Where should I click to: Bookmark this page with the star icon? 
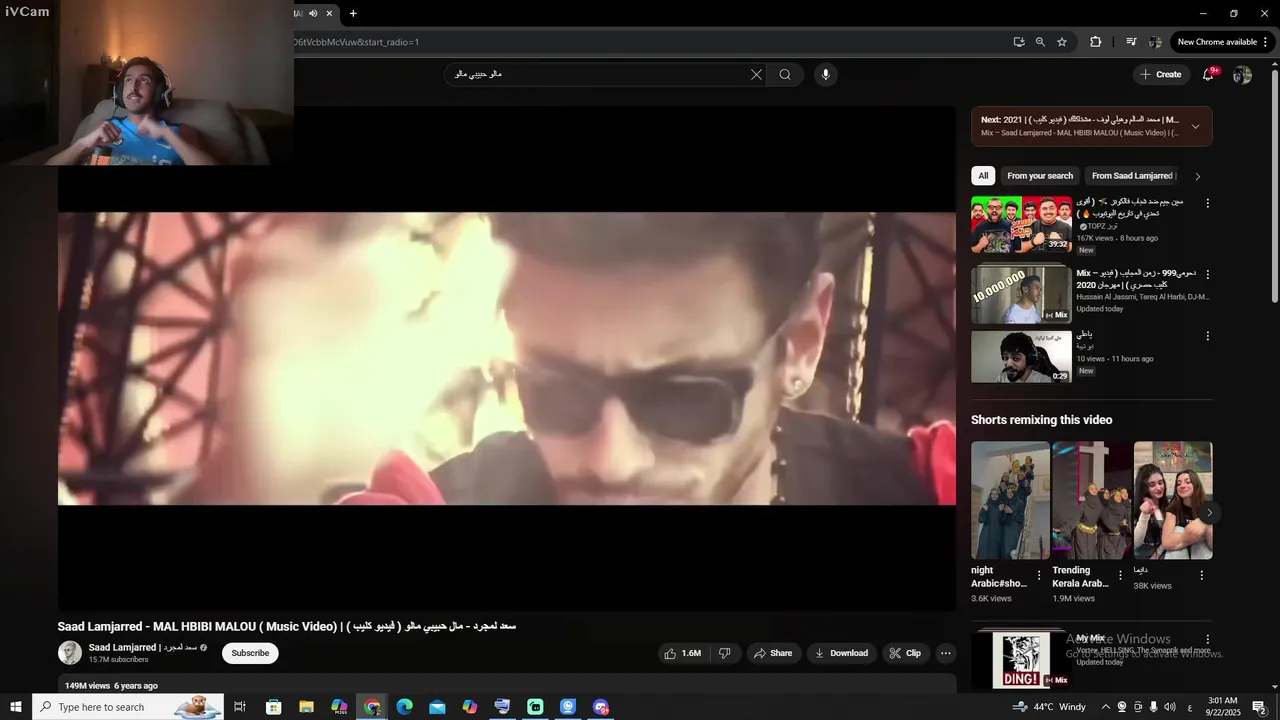pos(1062,42)
